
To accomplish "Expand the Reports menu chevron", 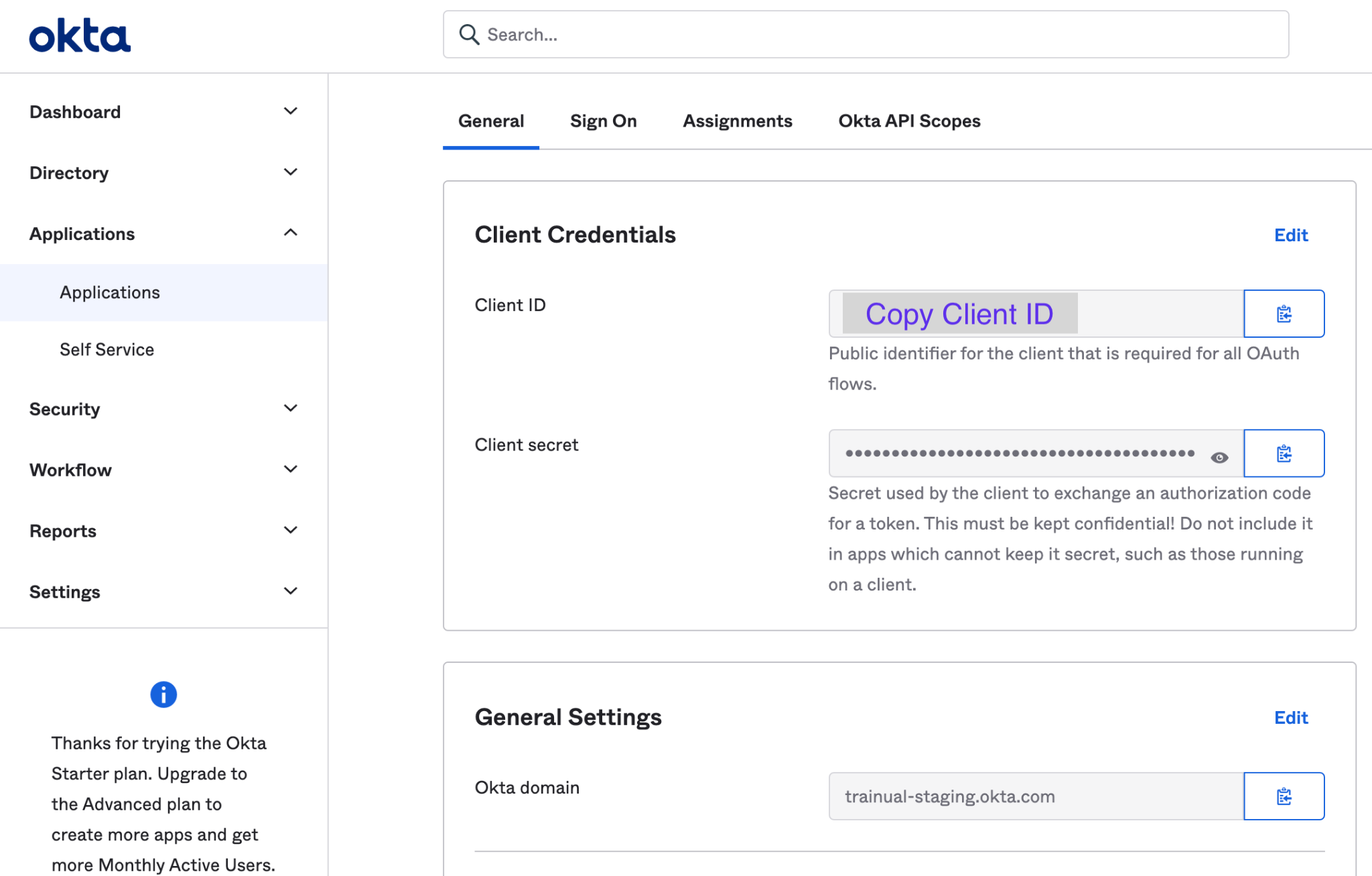I will (291, 530).
